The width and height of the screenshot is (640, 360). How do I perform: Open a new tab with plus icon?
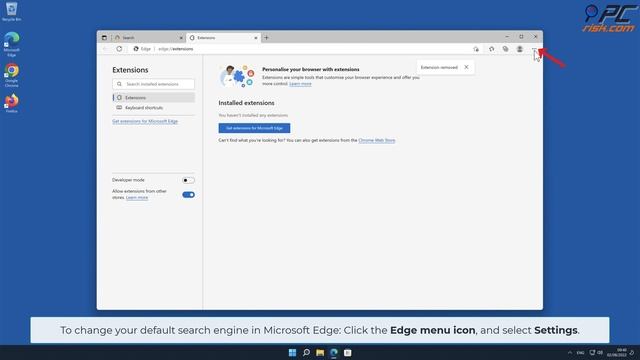[267, 38]
